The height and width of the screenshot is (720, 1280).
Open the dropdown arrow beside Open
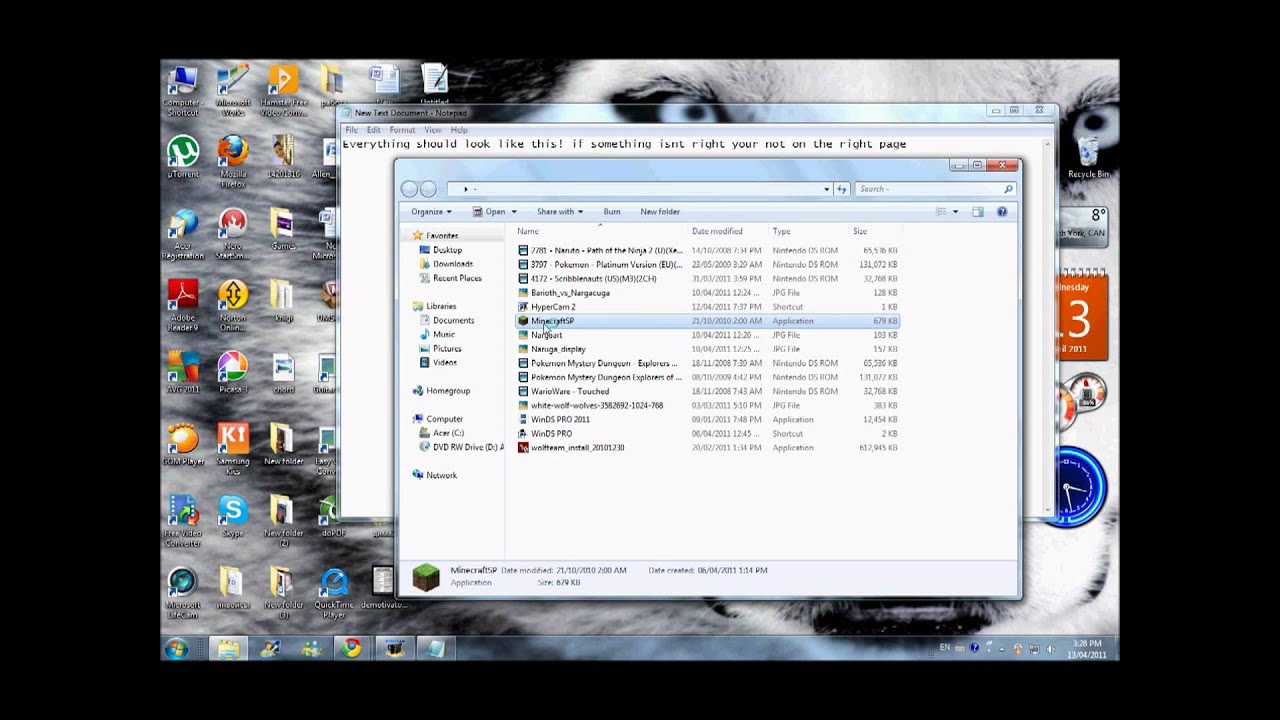[x=514, y=212]
